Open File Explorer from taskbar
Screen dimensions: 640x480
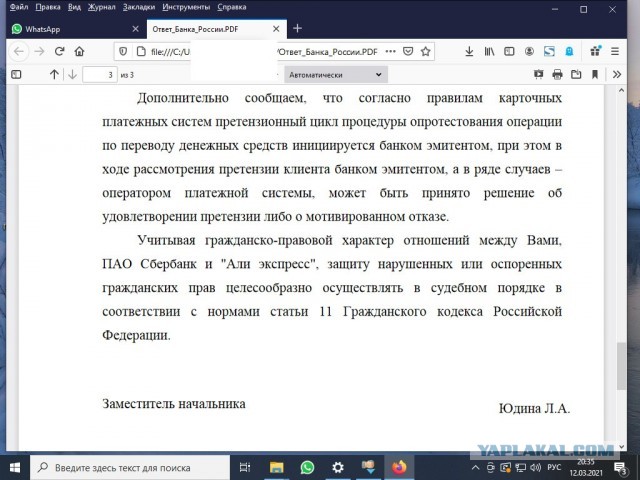click(276, 467)
